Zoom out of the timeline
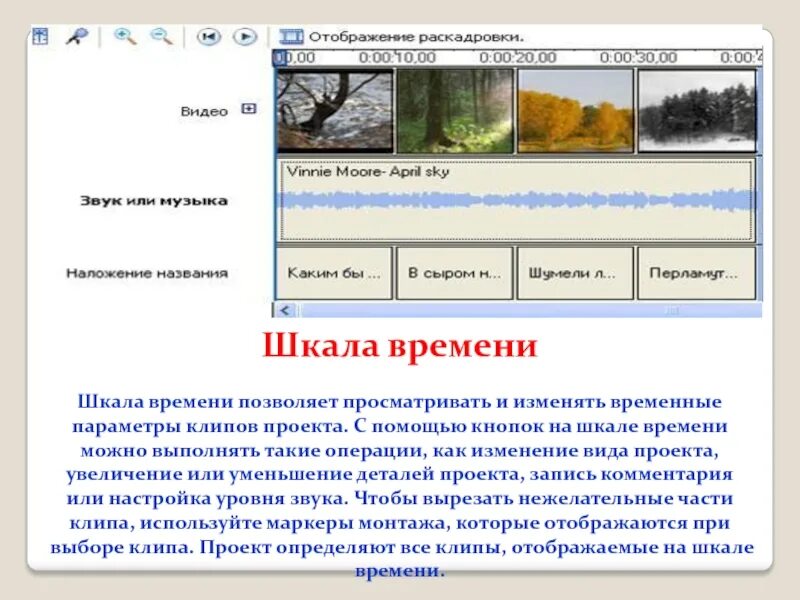800x600 pixels. [158, 35]
